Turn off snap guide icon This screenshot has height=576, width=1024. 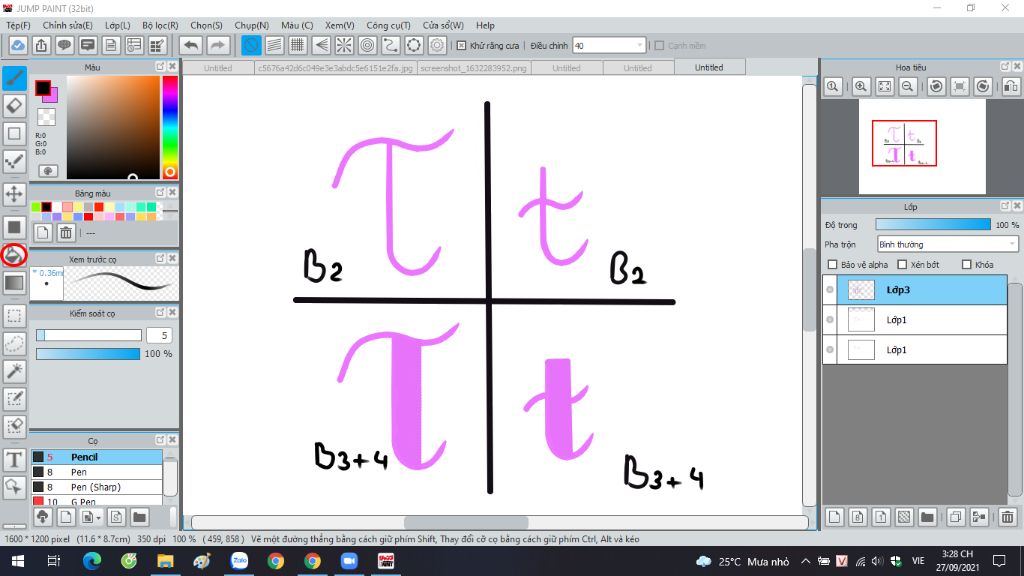(x=251, y=45)
